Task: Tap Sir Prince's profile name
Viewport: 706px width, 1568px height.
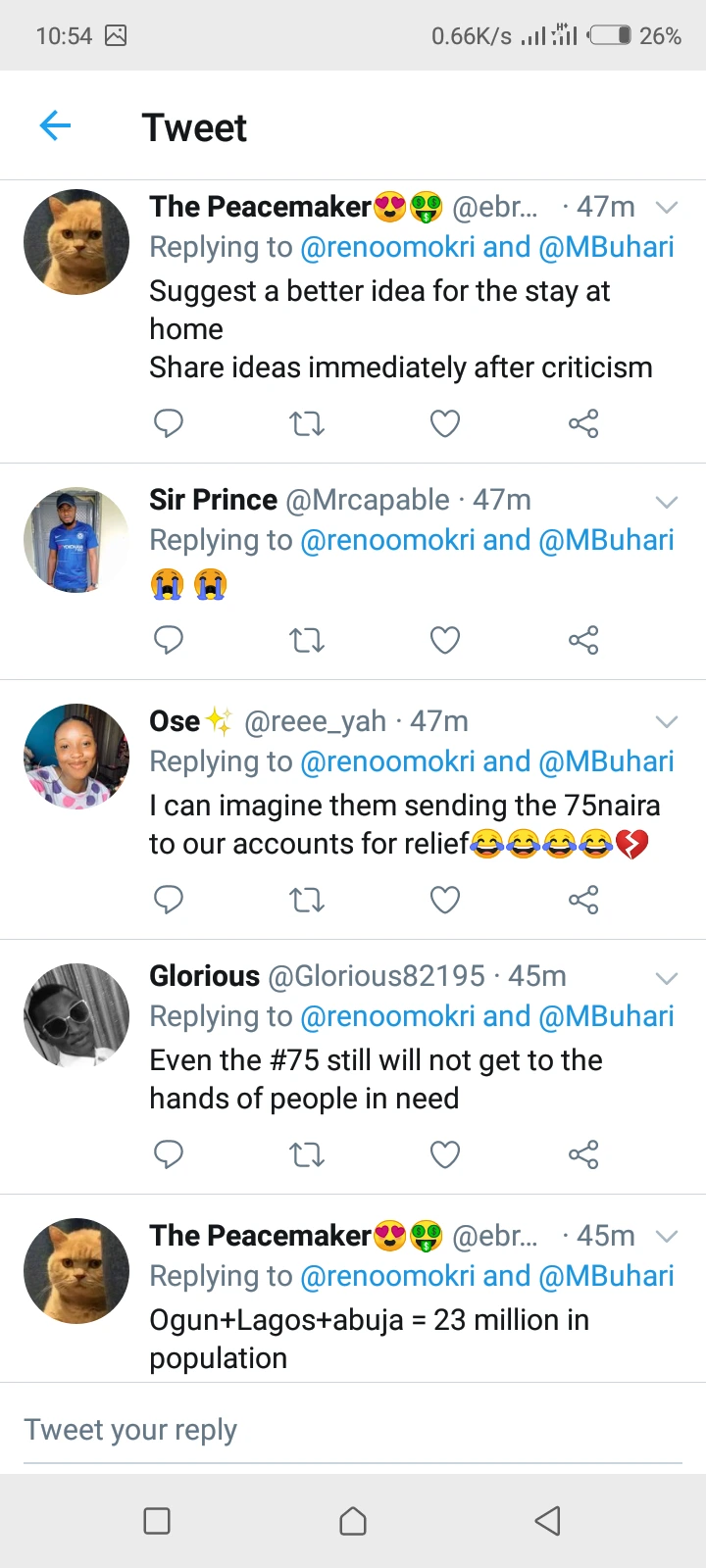Action: [x=213, y=500]
